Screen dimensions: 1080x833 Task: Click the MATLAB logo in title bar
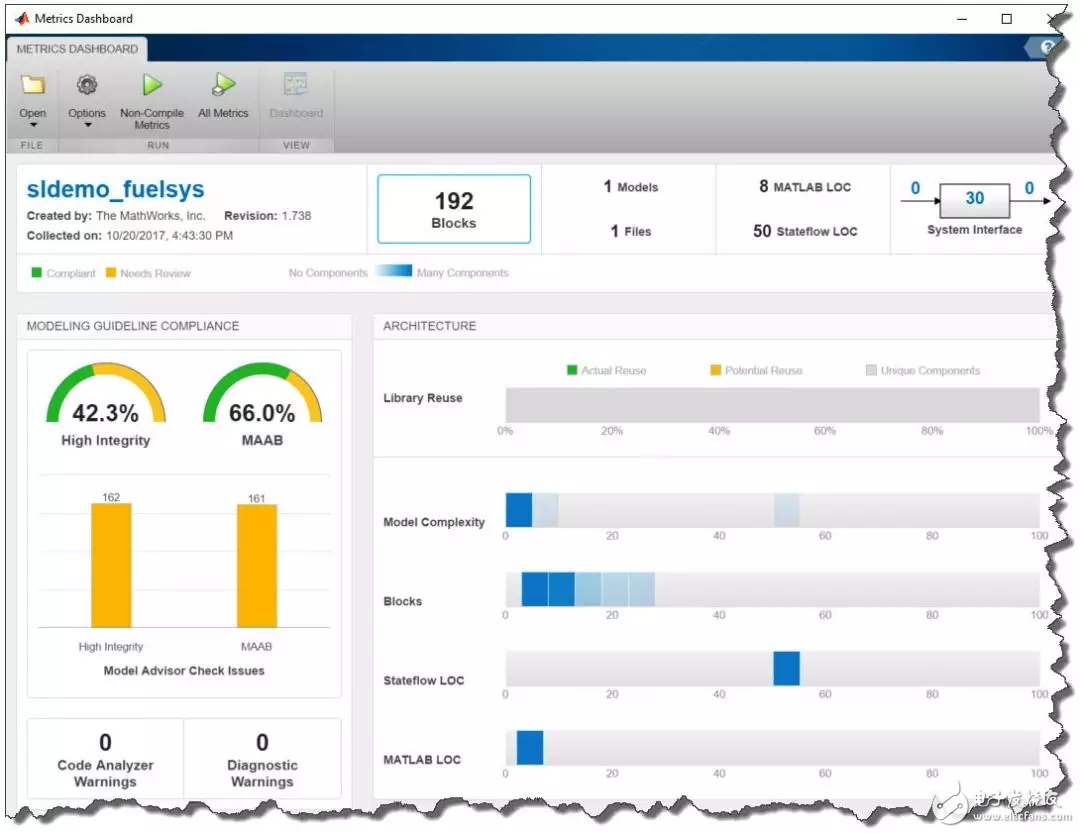(x=21, y=18)
